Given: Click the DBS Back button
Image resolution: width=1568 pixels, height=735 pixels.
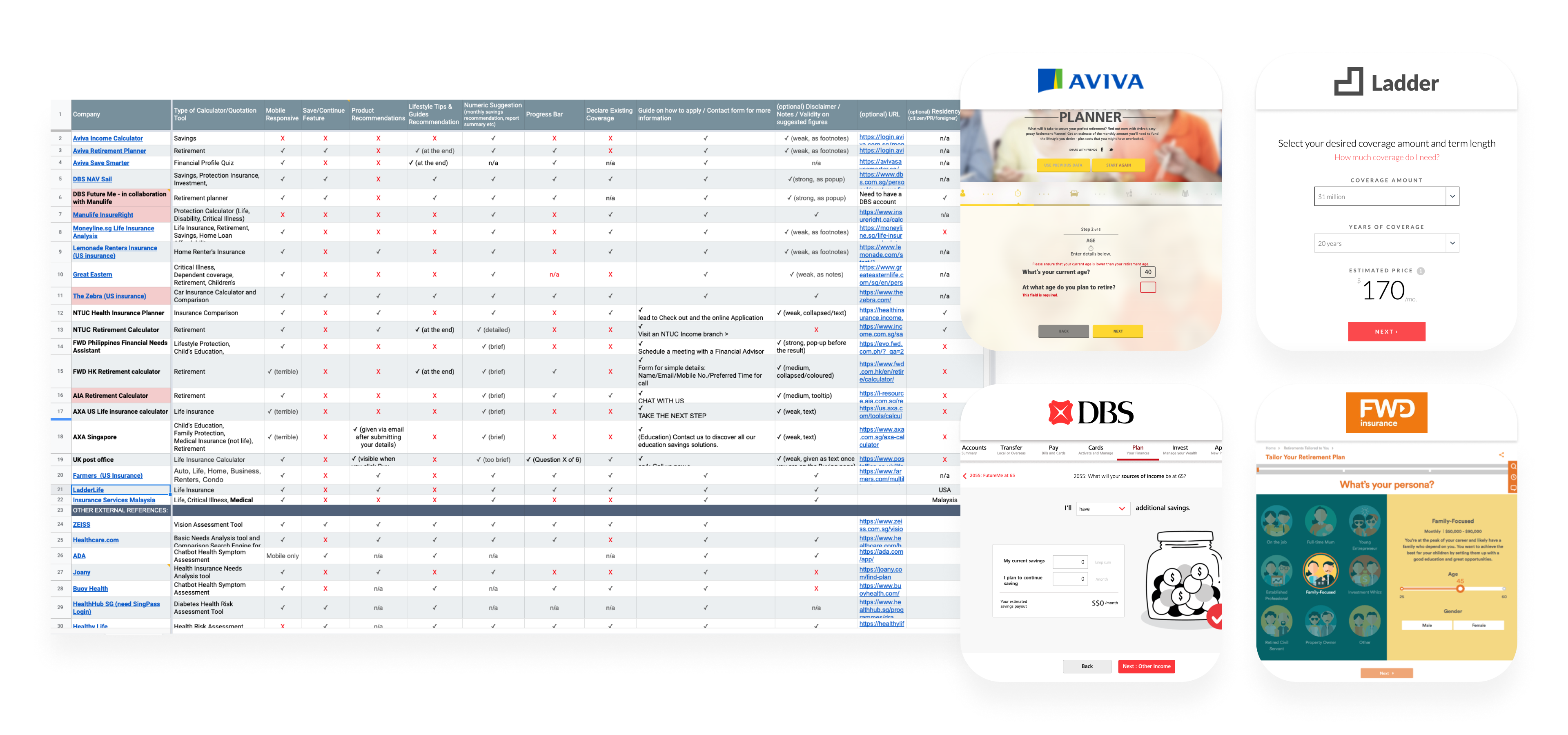Looking at the screenshot, I should pyautogui.click(x=1087, y=666).
